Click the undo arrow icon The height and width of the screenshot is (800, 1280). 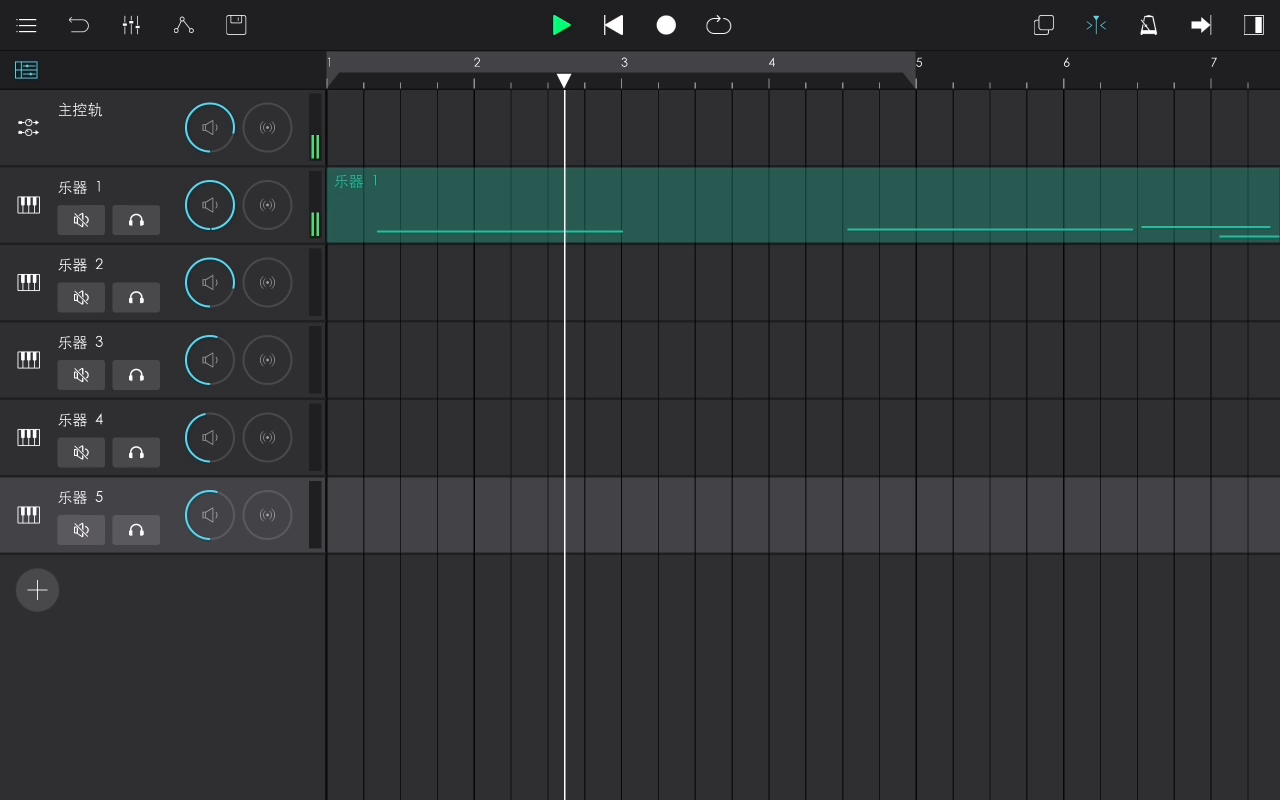click(x=79, y=25)
